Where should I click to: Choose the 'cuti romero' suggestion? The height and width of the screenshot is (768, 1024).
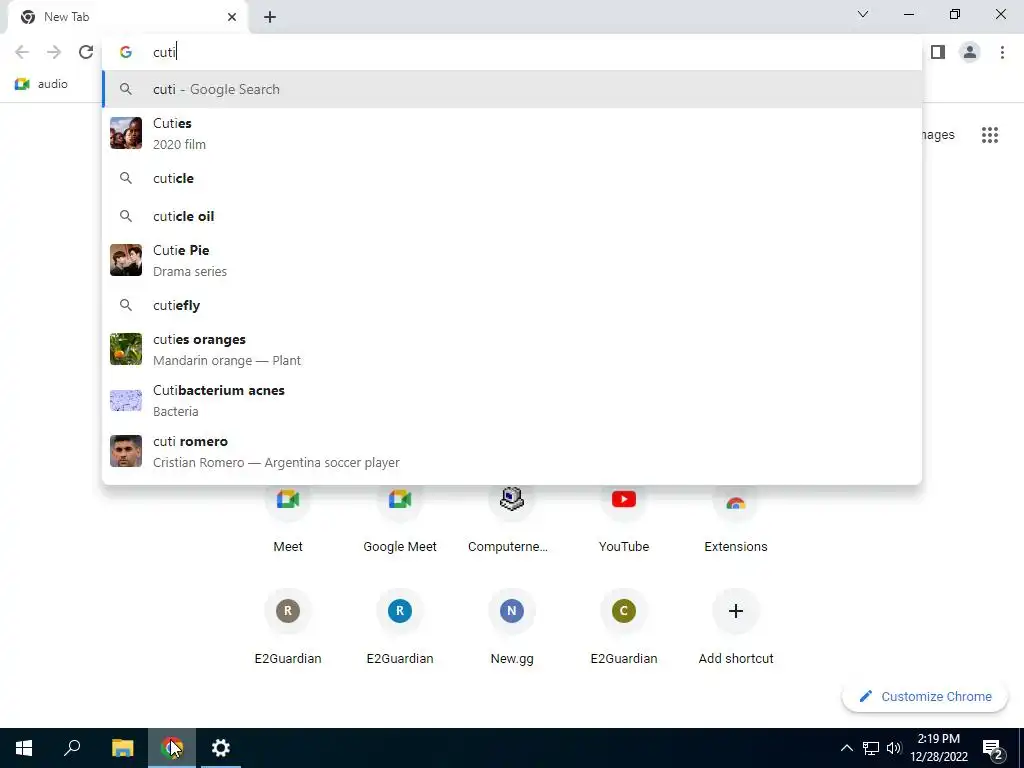point(512,451)
